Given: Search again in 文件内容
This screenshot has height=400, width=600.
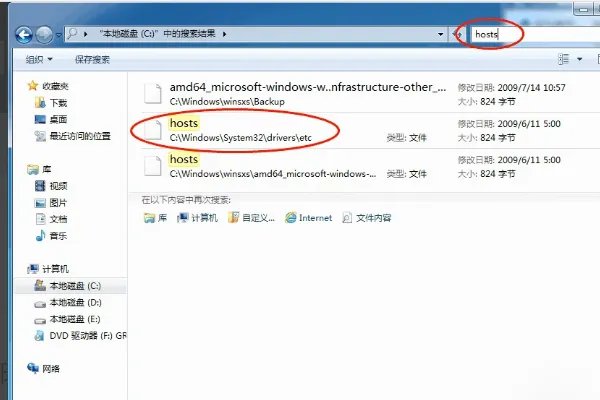Looking at the screenshot, I should click(367, 218).
